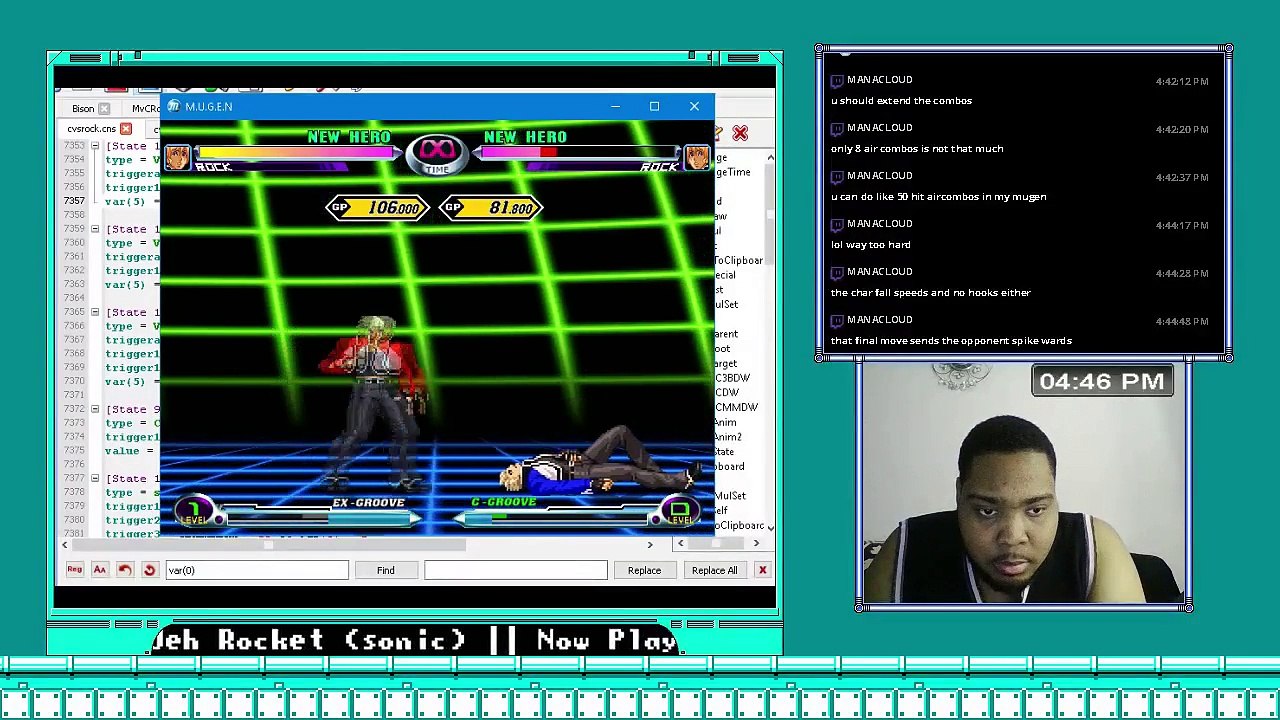Select the cvsrock.cns file tab
The width and height of the screenshot is (1280, 720).
(x=91, y=129)
